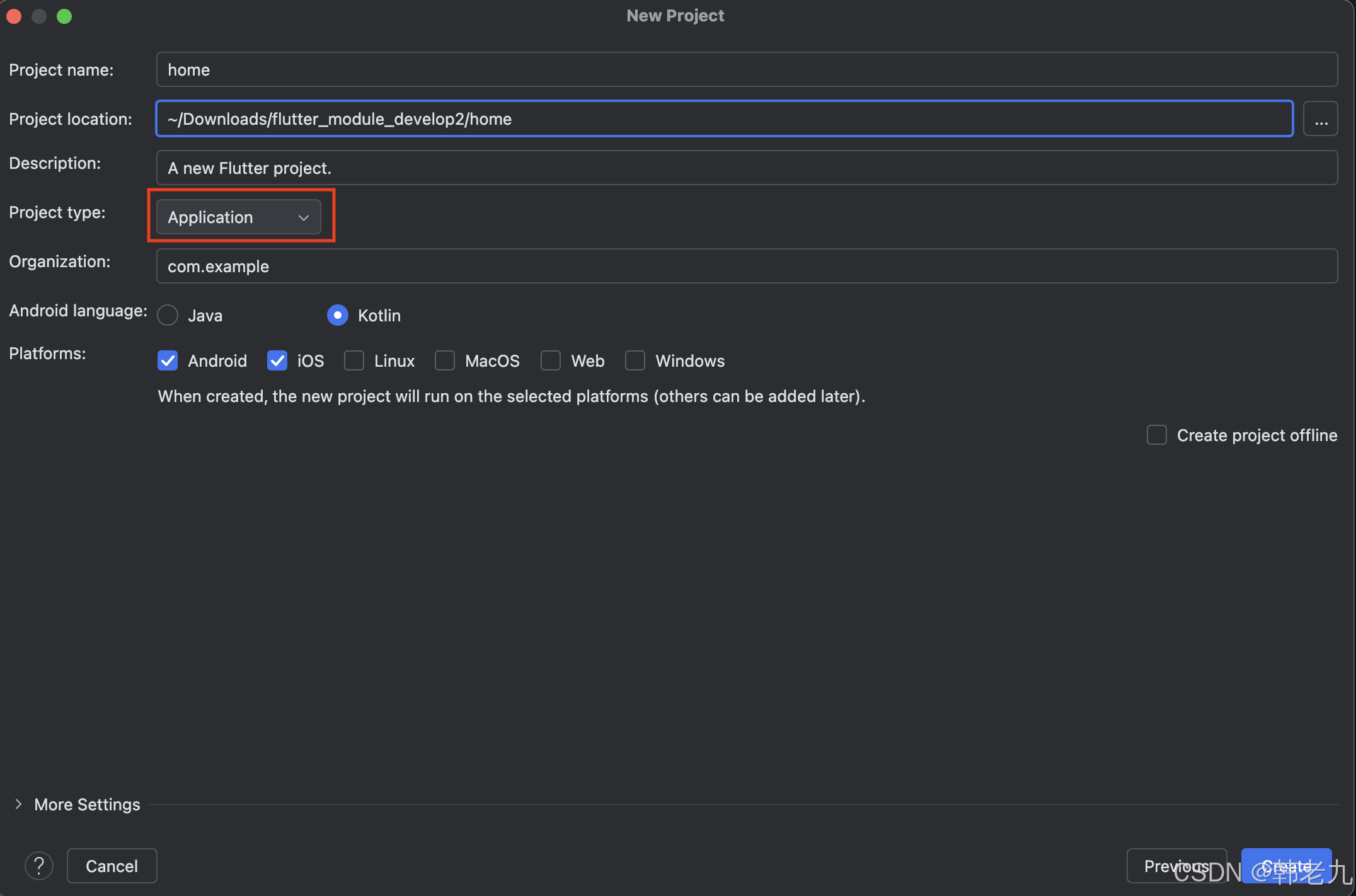Check Create project offline option
This screenshot has height=896, width=1356.
[1157, 435]
